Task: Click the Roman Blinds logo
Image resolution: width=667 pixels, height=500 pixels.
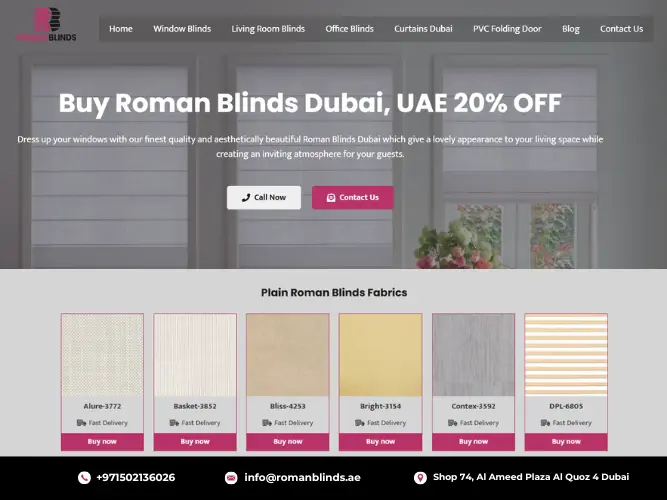Action: (47, 25)
